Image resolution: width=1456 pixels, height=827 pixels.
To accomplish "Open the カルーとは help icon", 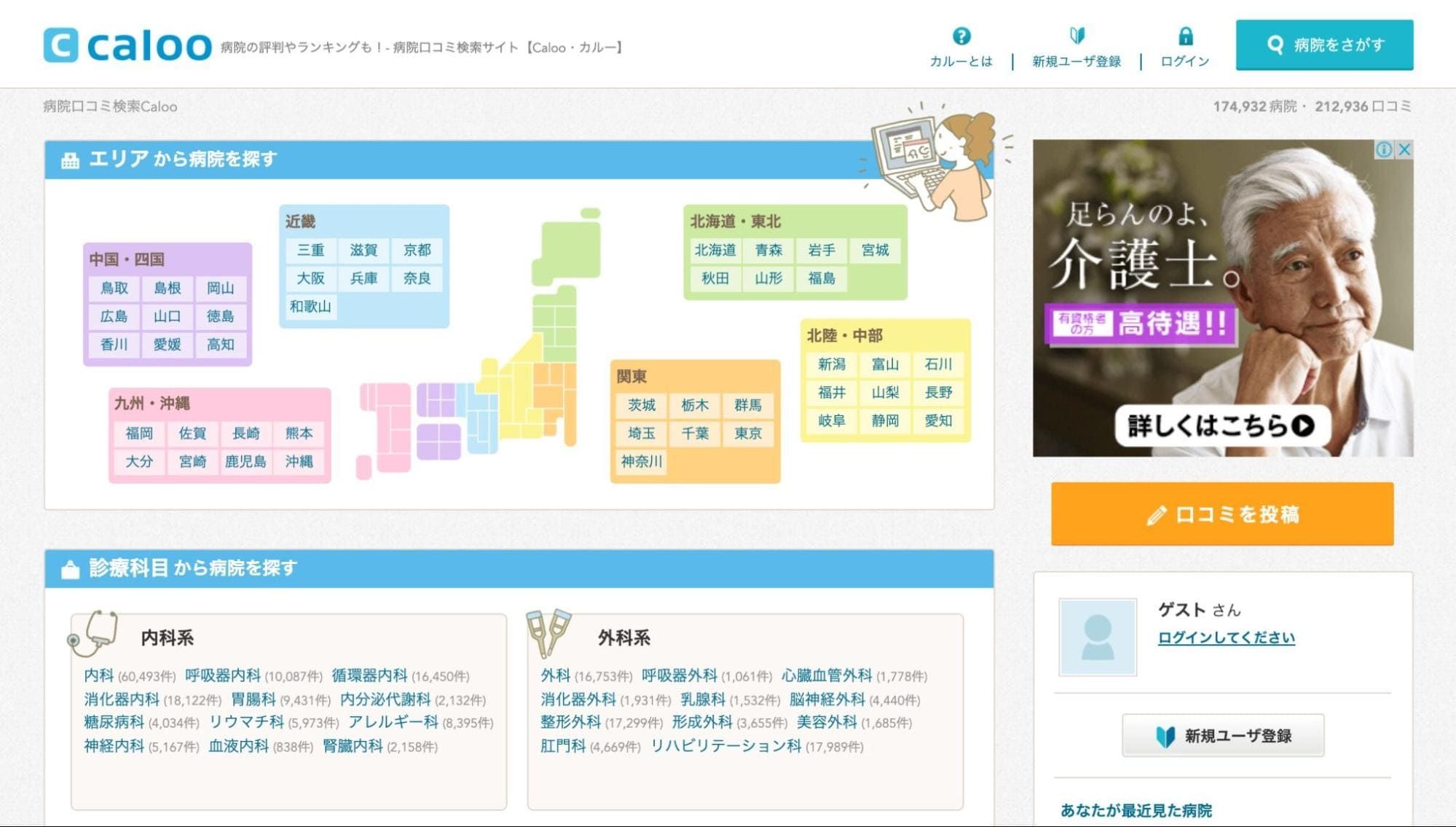I will click(x=961, y=36).
